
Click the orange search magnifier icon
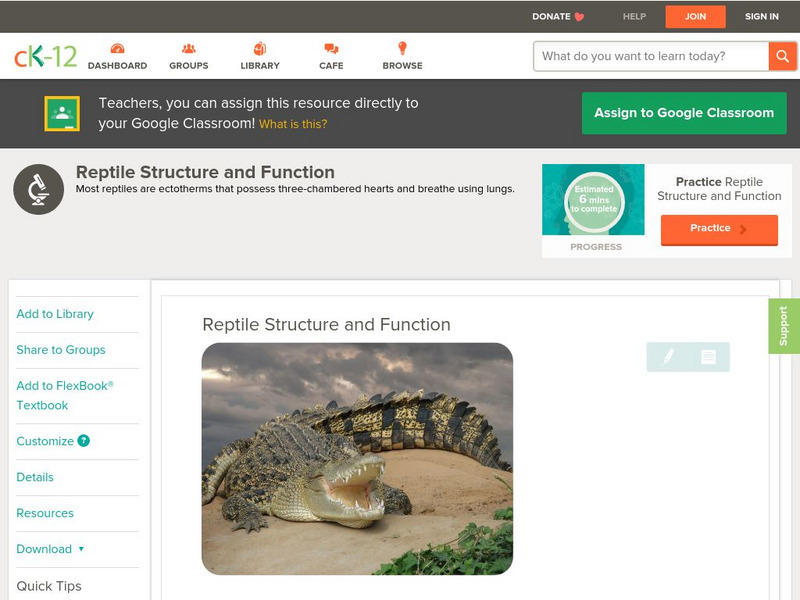point(783,56)
